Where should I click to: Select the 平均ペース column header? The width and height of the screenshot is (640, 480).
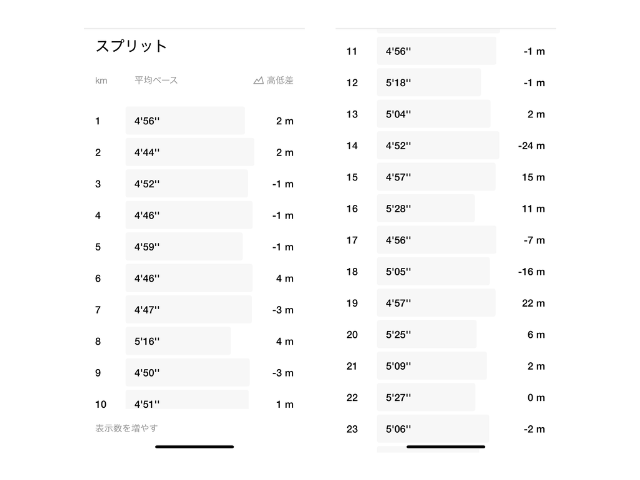pyautogui.click(x=156, y=80)
